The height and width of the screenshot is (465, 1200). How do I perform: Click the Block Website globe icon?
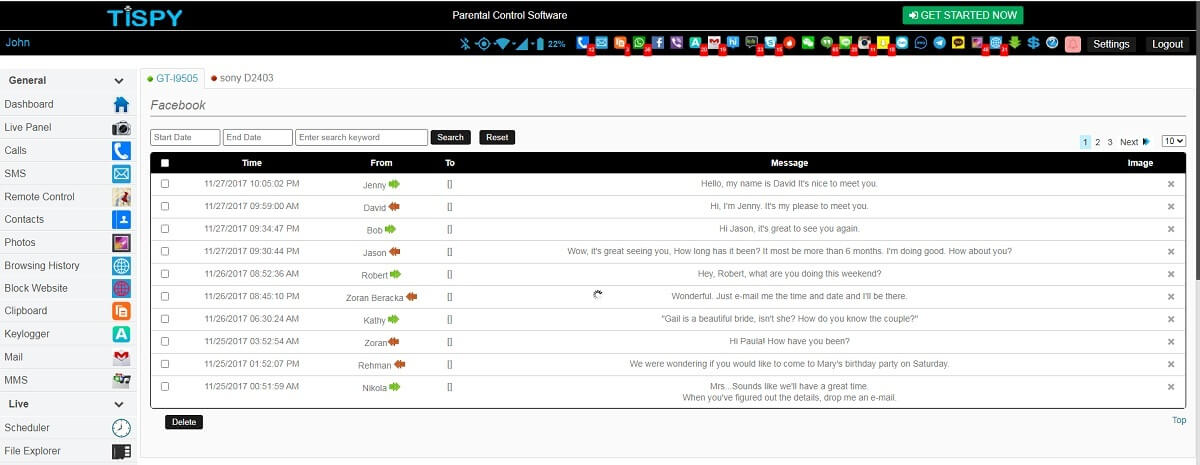(121, 288)
